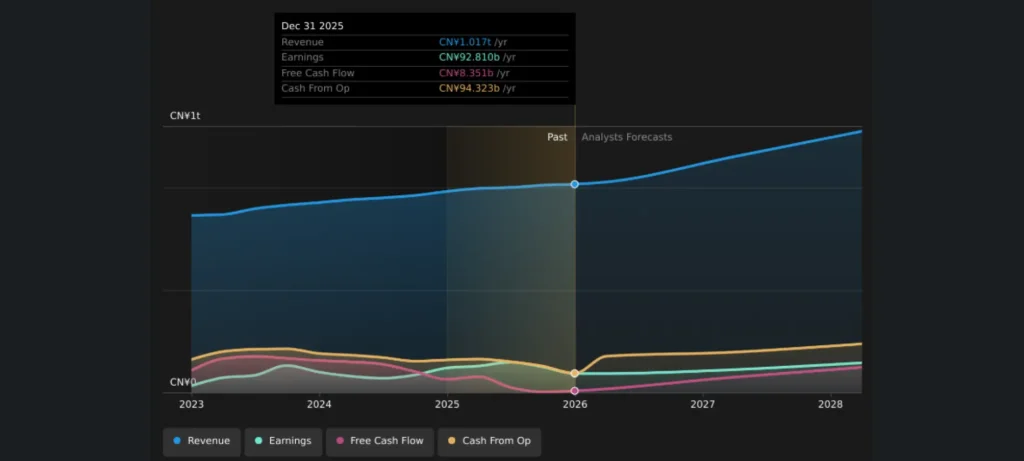Click the Analysts Forecasts label
1024x461 pixels.
pos(627,137)
